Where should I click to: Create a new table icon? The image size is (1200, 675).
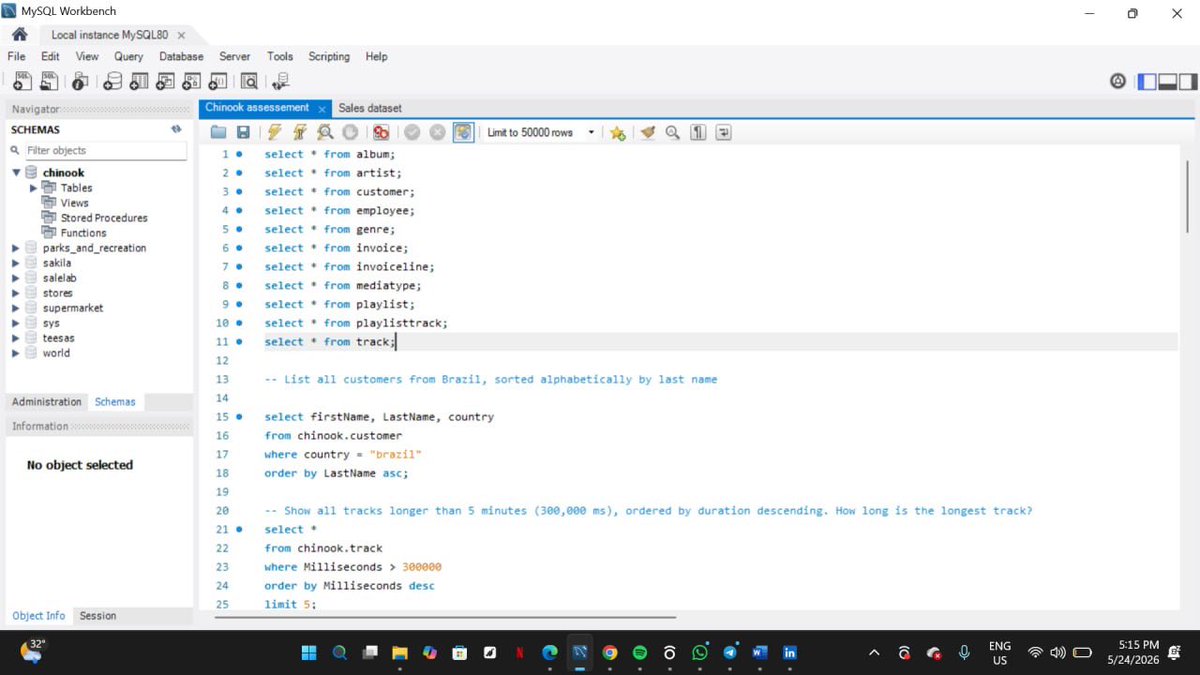[x=139, y=81]
